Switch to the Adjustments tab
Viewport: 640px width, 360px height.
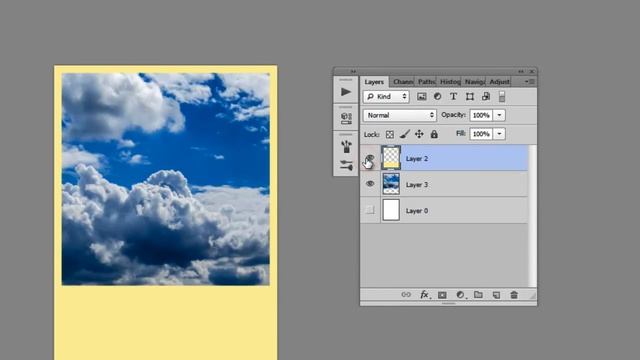pos(499,82)
